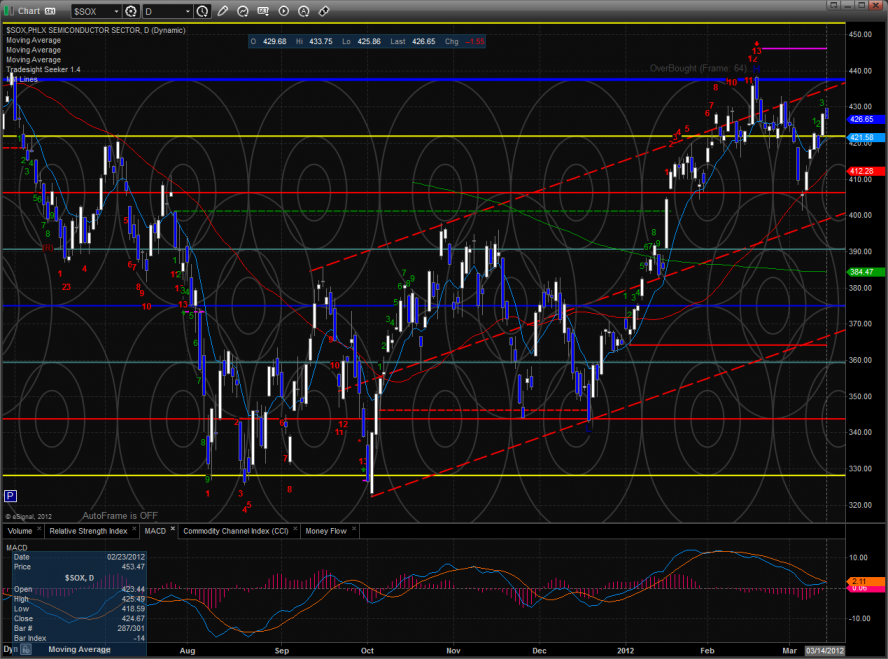888x659 pixels.
Task: Switch to Relative Strength Index tab
Action: (90, 531)
